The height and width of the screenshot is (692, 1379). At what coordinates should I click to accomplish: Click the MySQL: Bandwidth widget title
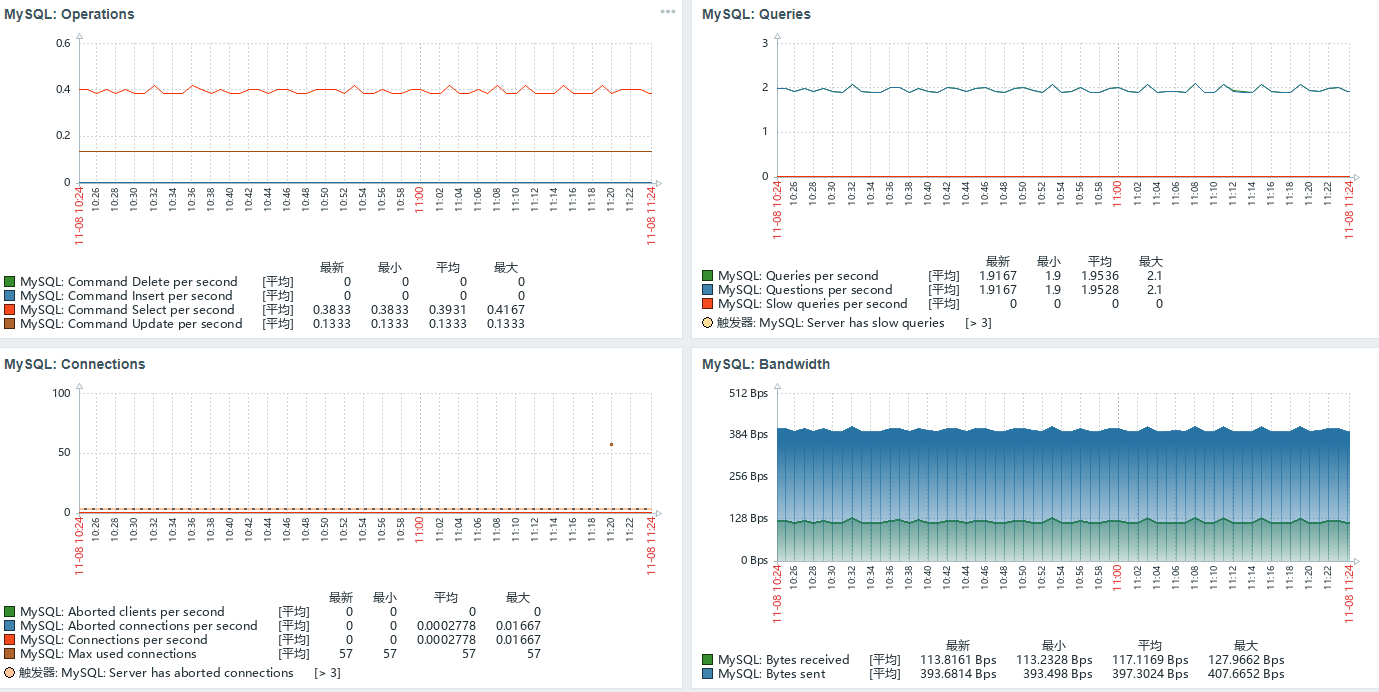(x=766, y=364)
